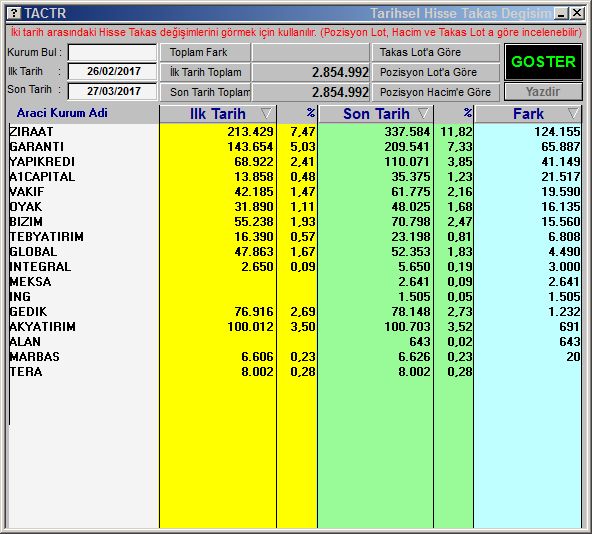Click the Ilk Tarih date field 26/02/2017
Image resolution: width=592 pixels, height=534 pixels.
click(x=113, y=71)
